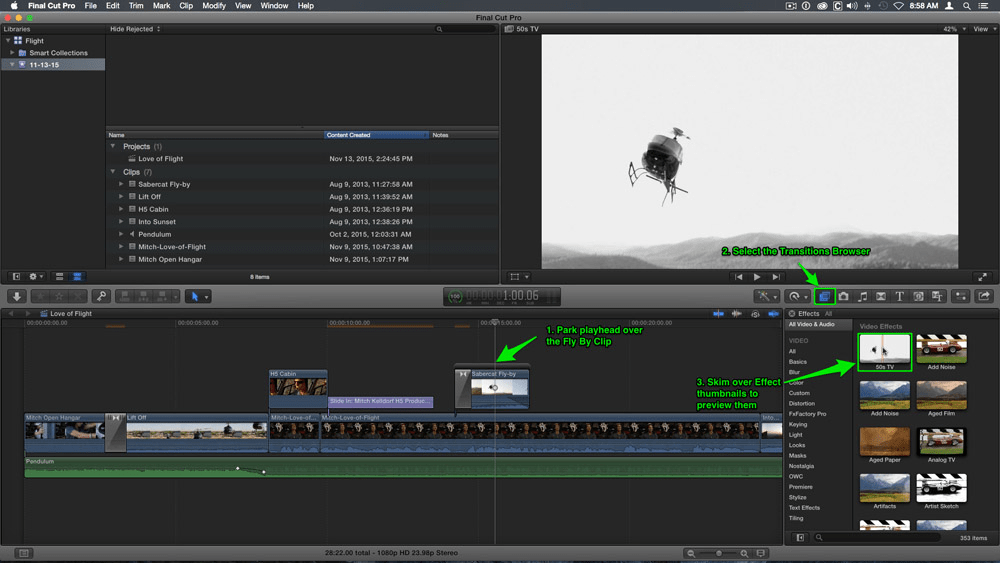1000x563 pixels.
Task: Select the Into Sunset clip
Action: tap(157, 222)
